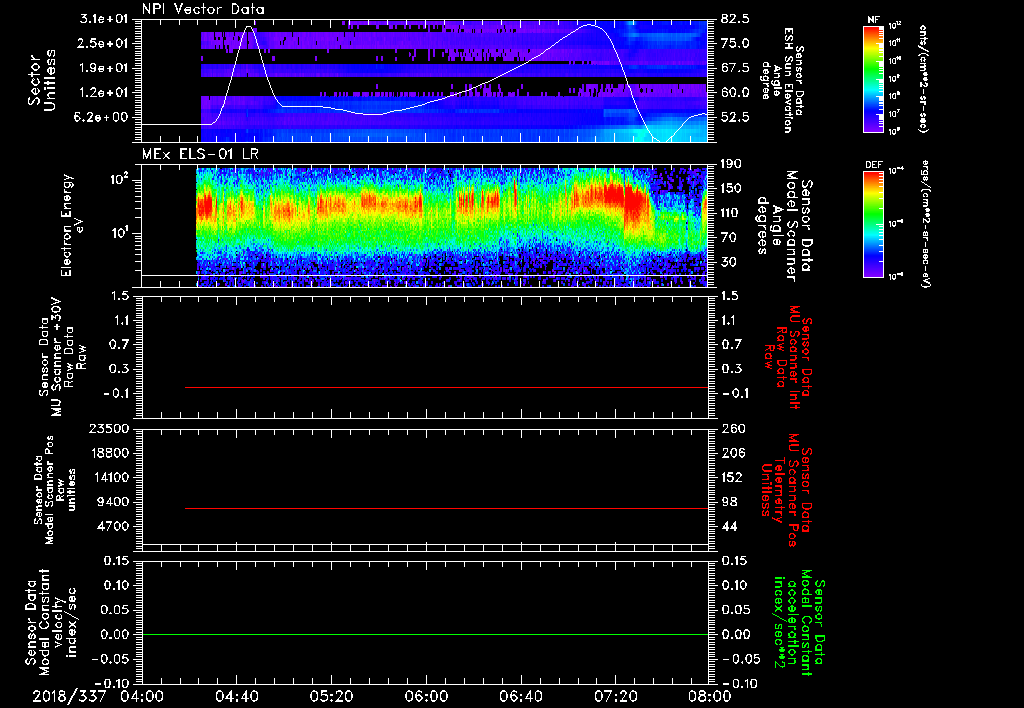Click the "3.1e+01" sector tick label
The width and height of the screenshot is (1024, 708).
pos(103,19)
